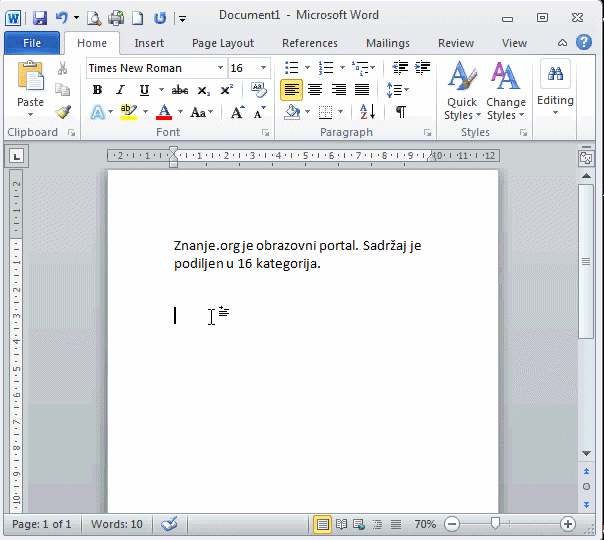Justify the paragraph text
The height and width of the screenshot is (540, 604).
[x=362, y=90]
